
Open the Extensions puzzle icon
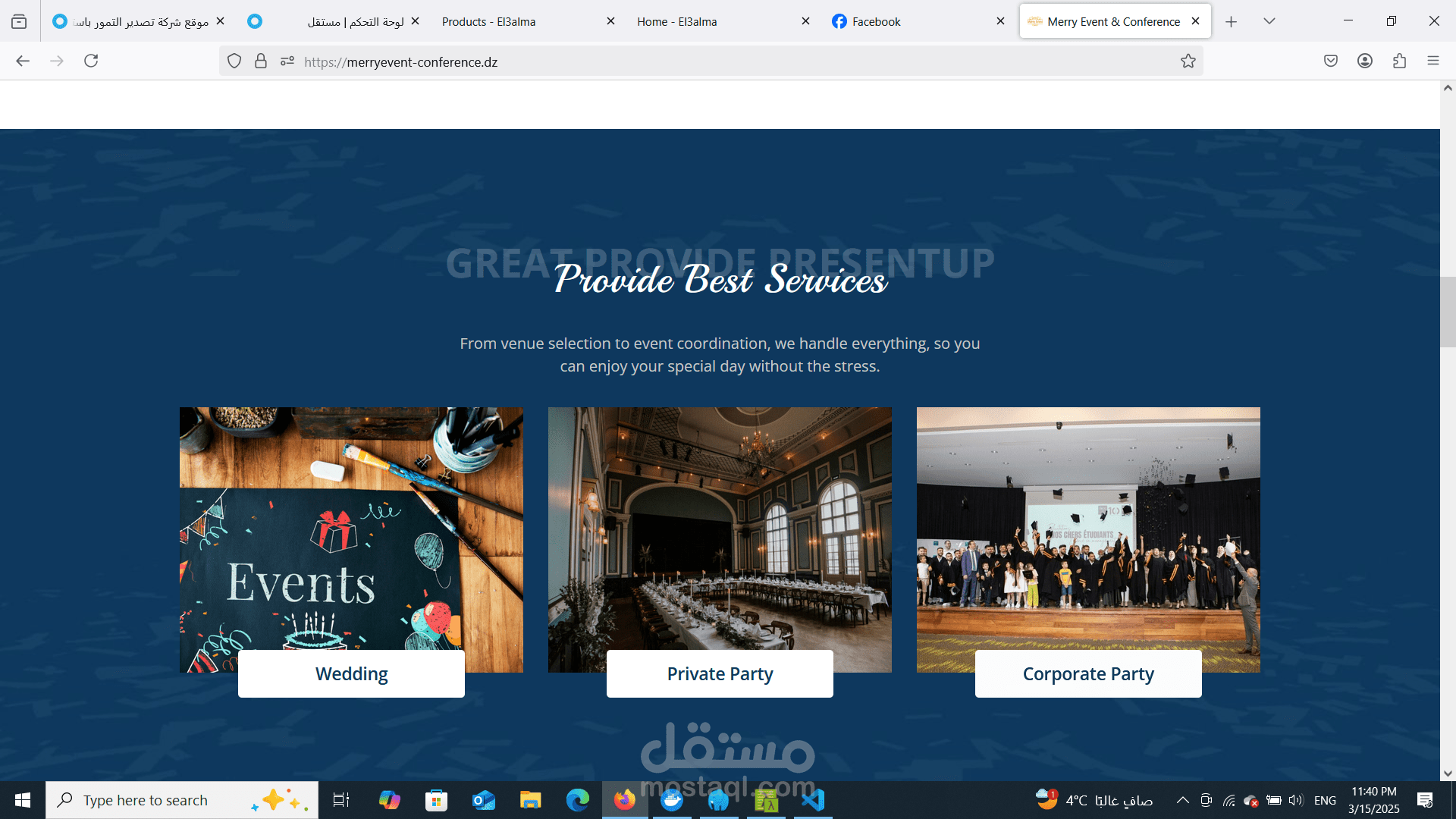click(x=1399, y=61)
